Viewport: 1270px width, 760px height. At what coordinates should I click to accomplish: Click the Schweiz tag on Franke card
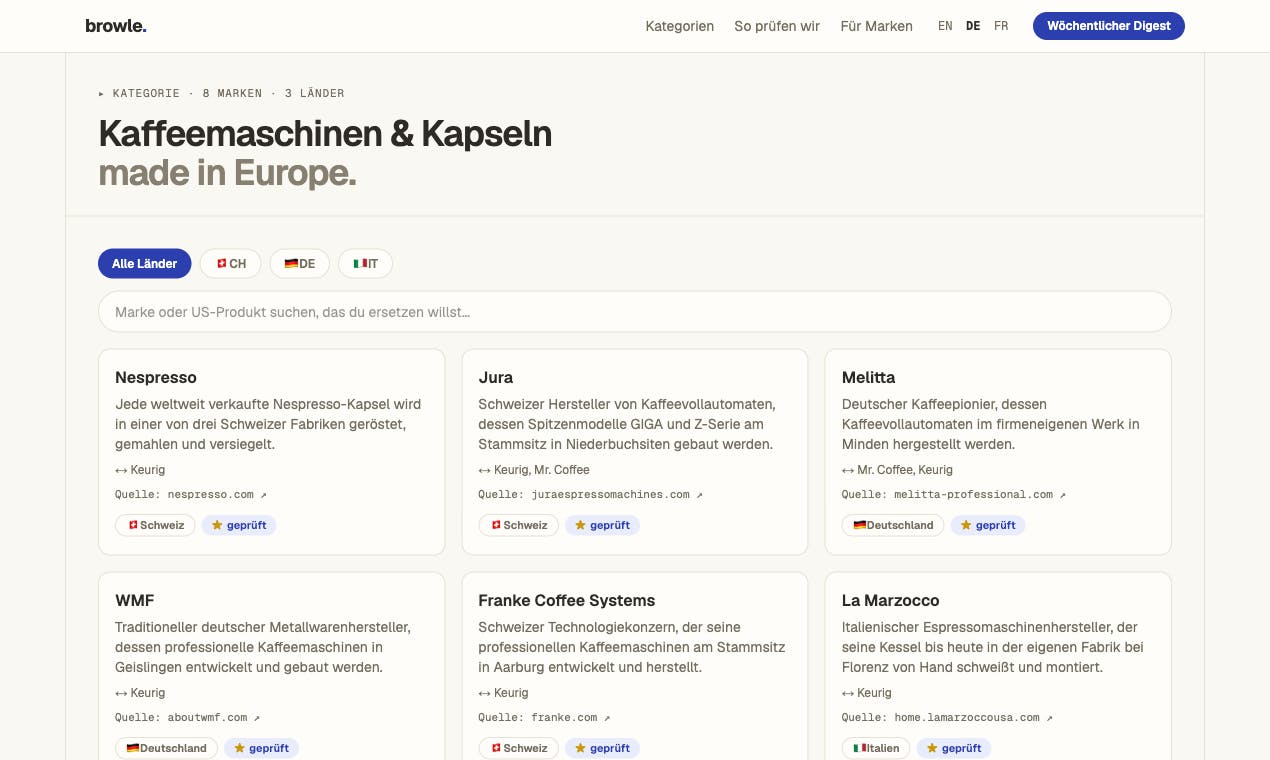(518, 748)
